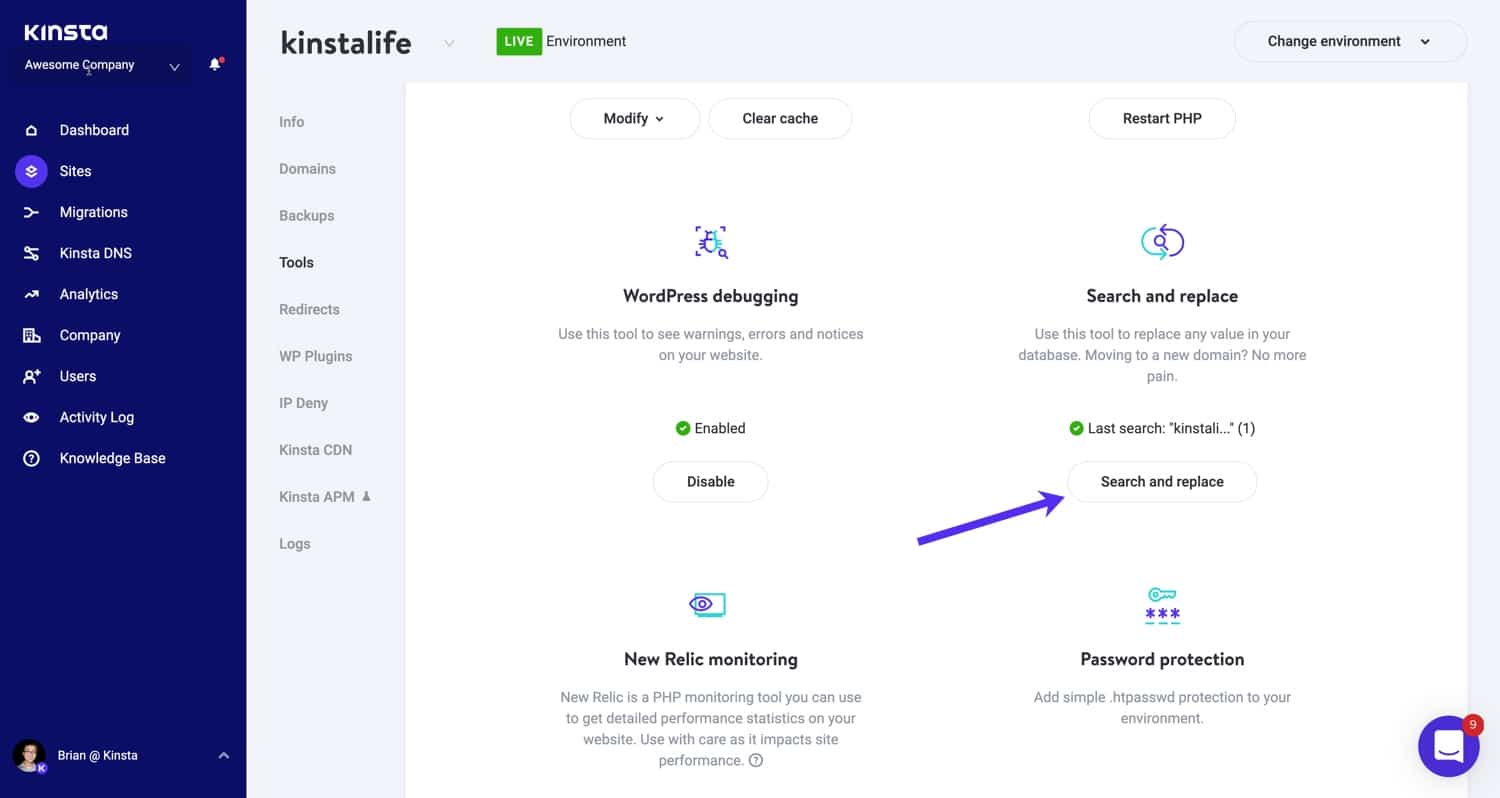Open the Change environment dropdown
This screenshot has height=798, width=1500.
pyautogui.click(x=1350, y=41)
